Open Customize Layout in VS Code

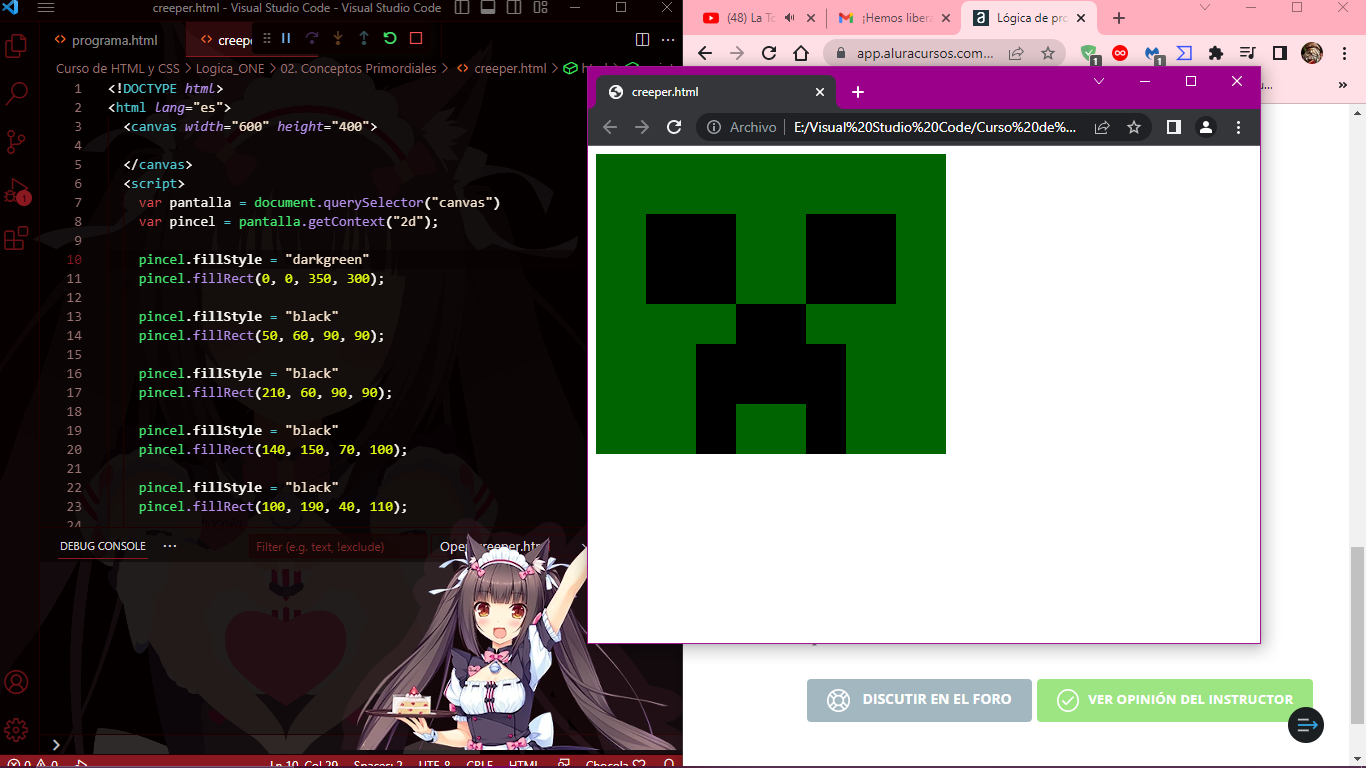(539, 8)
